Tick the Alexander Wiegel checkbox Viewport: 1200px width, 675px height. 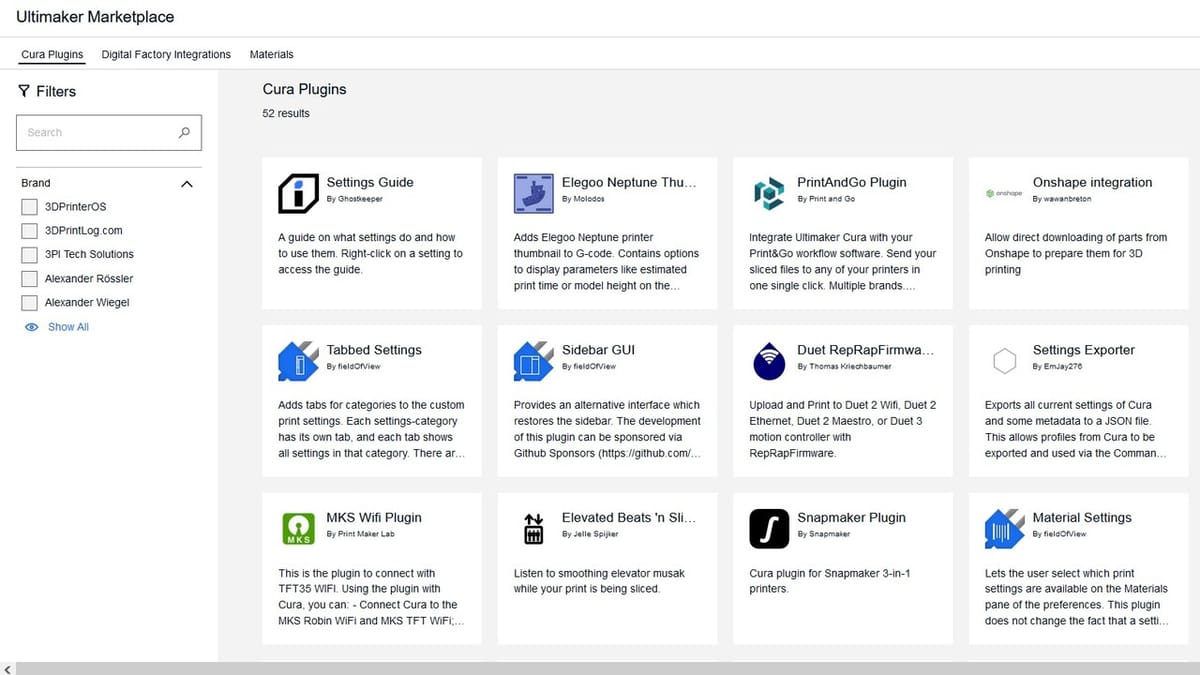coord(29,303)
